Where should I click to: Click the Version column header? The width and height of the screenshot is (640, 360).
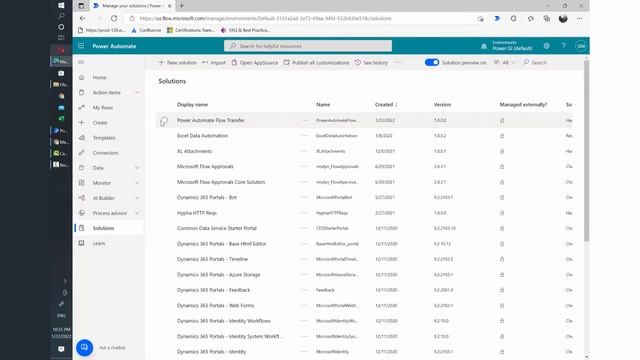442,105
